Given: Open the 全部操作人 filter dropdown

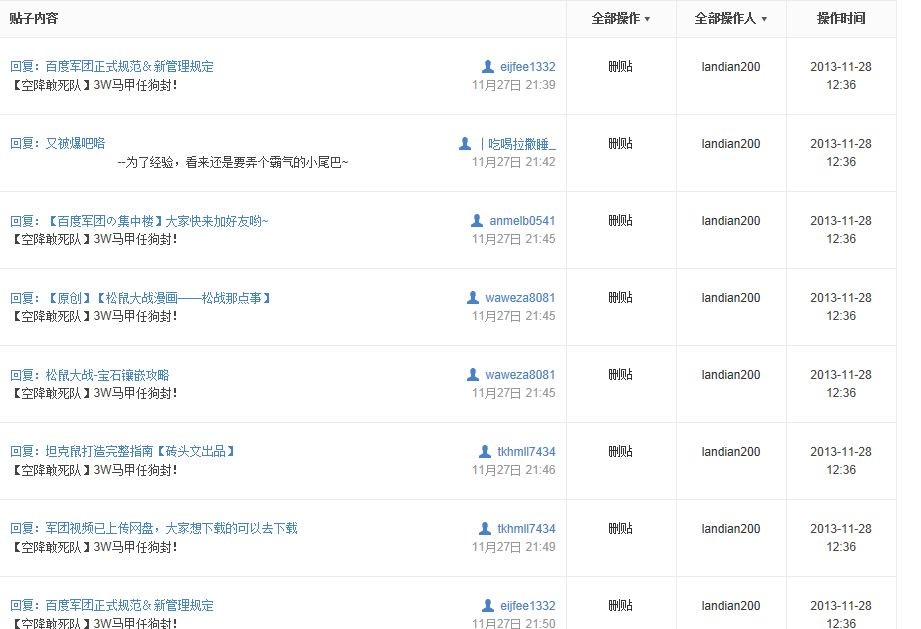Looking at the screenshot, I should coord(730,19).
